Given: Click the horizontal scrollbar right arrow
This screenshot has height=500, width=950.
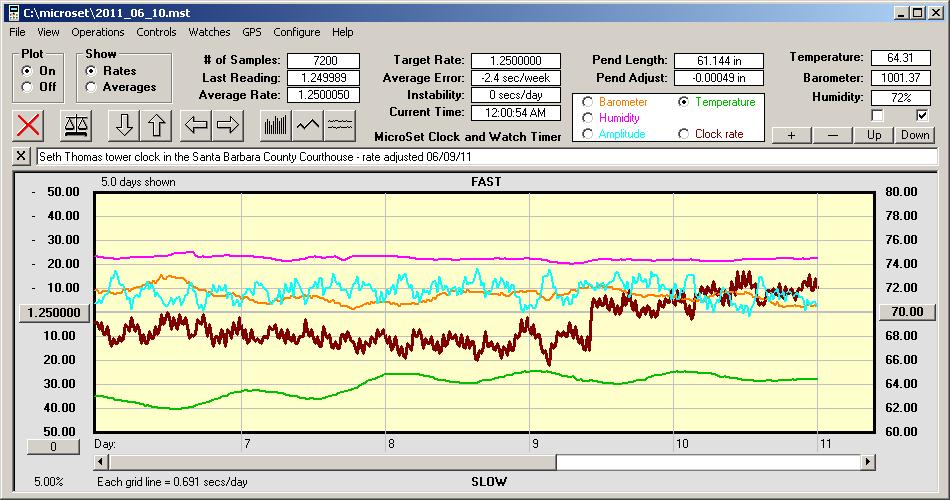Looking at the screenshot, I should click(868, 462).
